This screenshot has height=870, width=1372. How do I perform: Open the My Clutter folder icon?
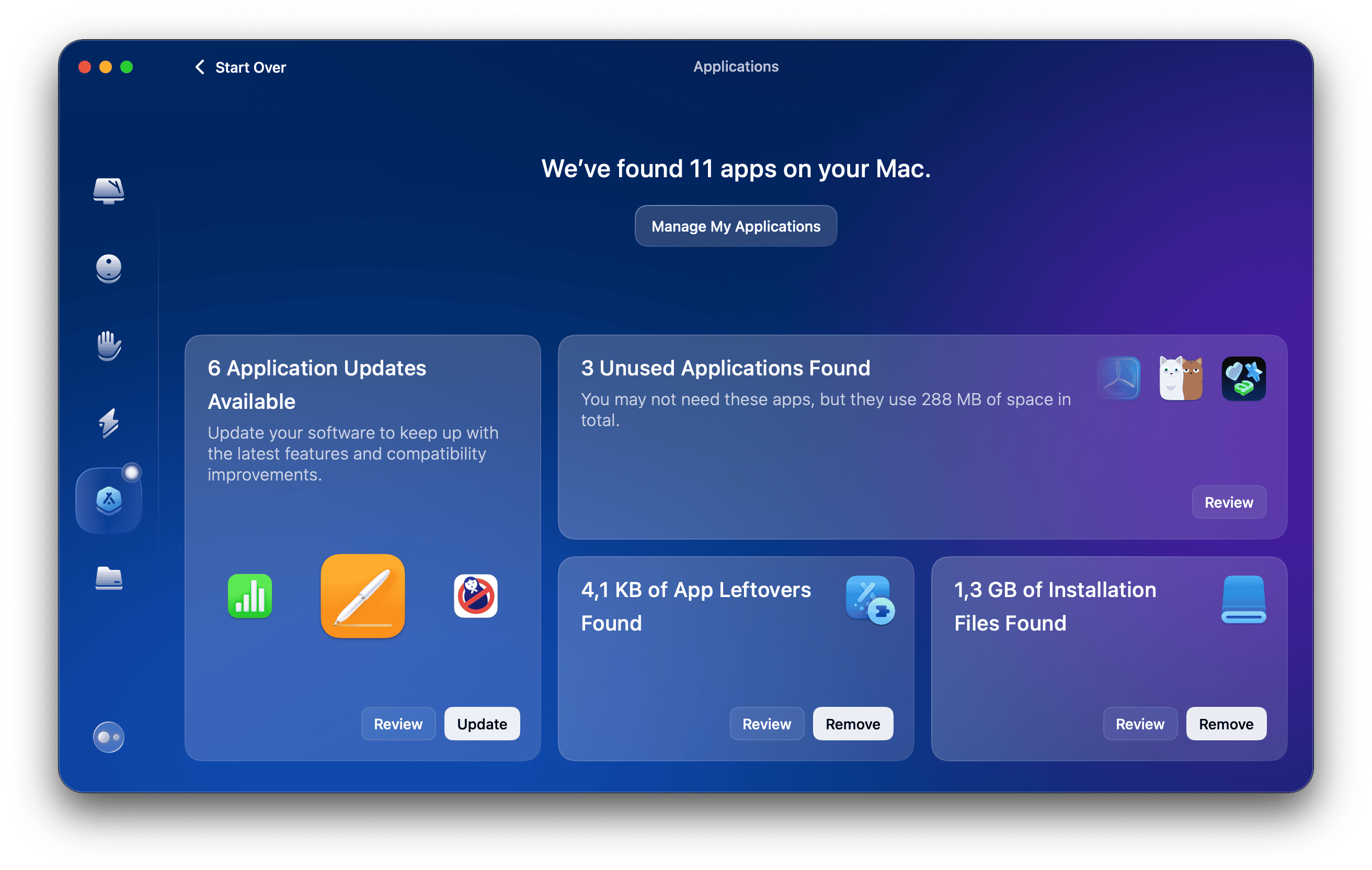coord(108,578)
